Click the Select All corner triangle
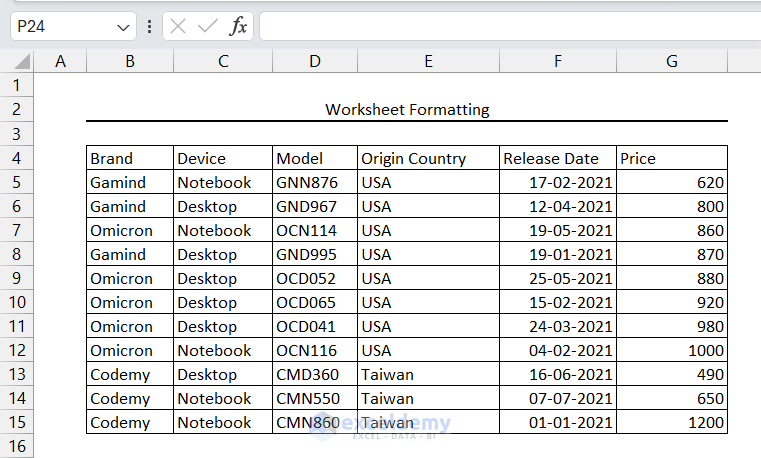 (22, 62)
